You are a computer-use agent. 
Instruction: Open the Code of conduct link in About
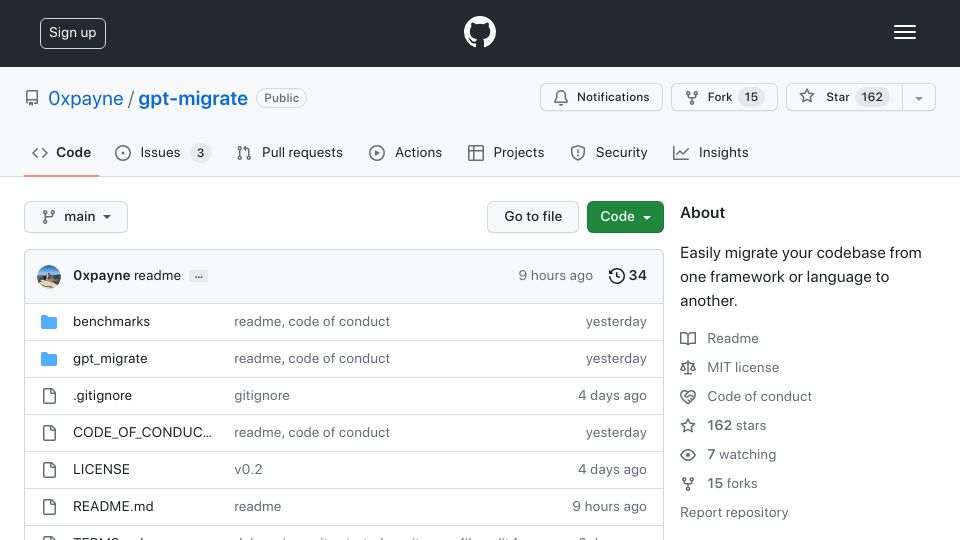[759, 396]
